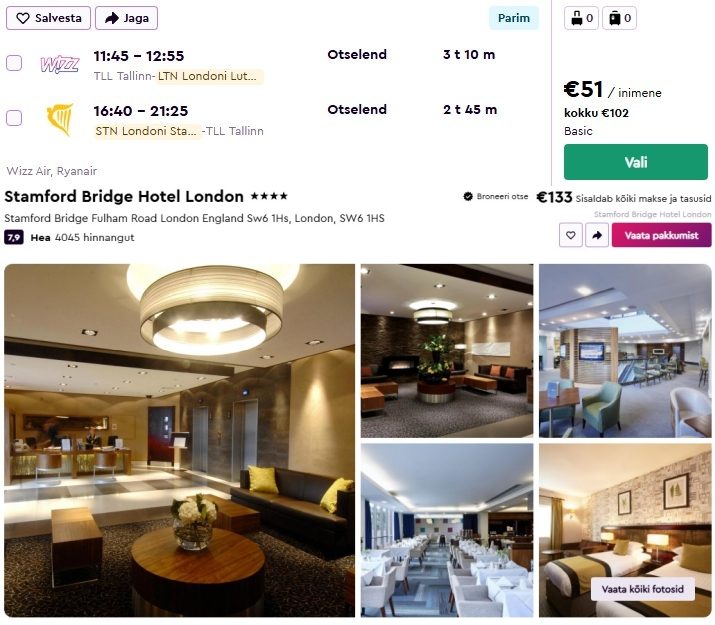Image resolution: width=715 pixels, height=625 pixels.
Task: Click the hotel share arrow icon
Action: (597, 235)
